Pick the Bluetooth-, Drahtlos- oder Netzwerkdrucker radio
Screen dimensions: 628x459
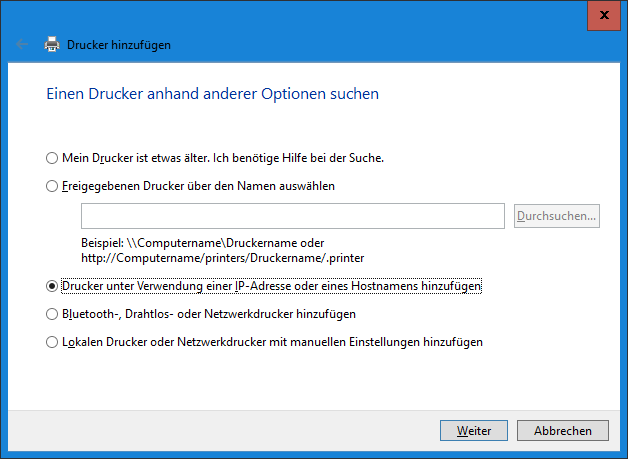pos(52,314)
